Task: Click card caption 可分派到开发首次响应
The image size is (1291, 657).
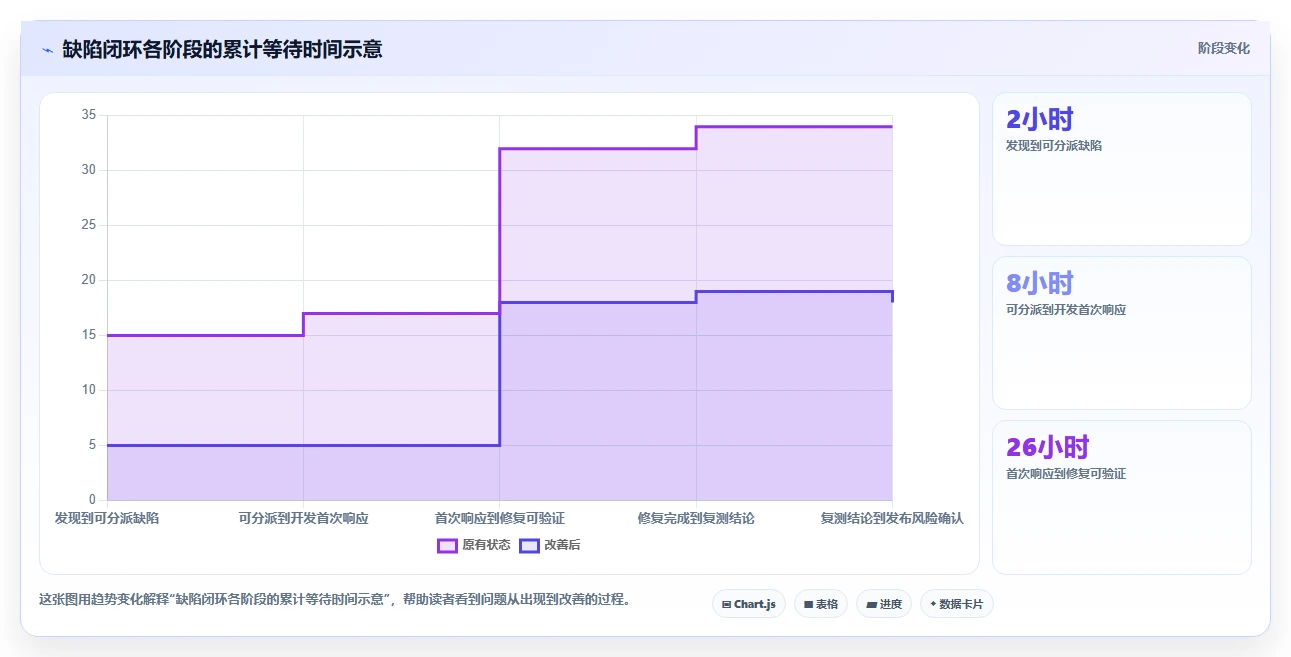Action: [x=1066, y=310]
